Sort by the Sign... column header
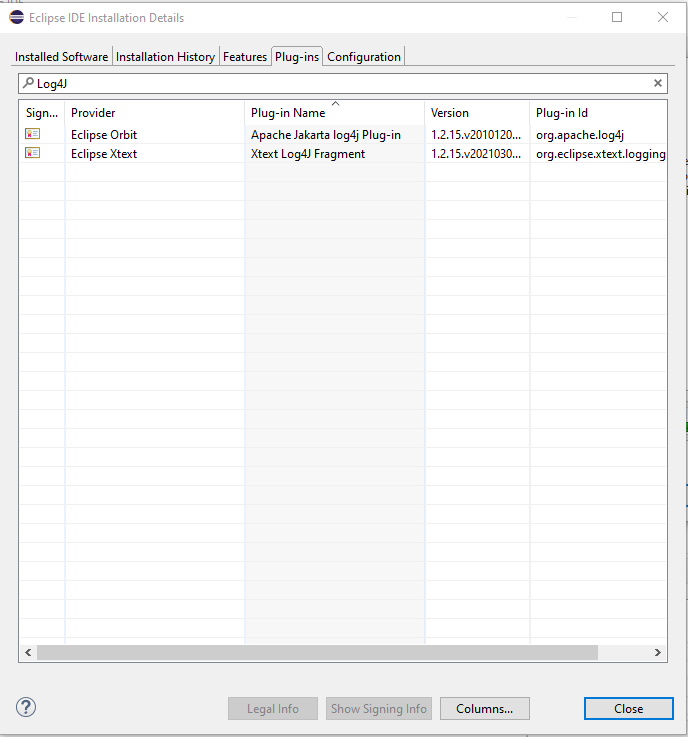The image size is (688, 737). [x=42, y=113]
